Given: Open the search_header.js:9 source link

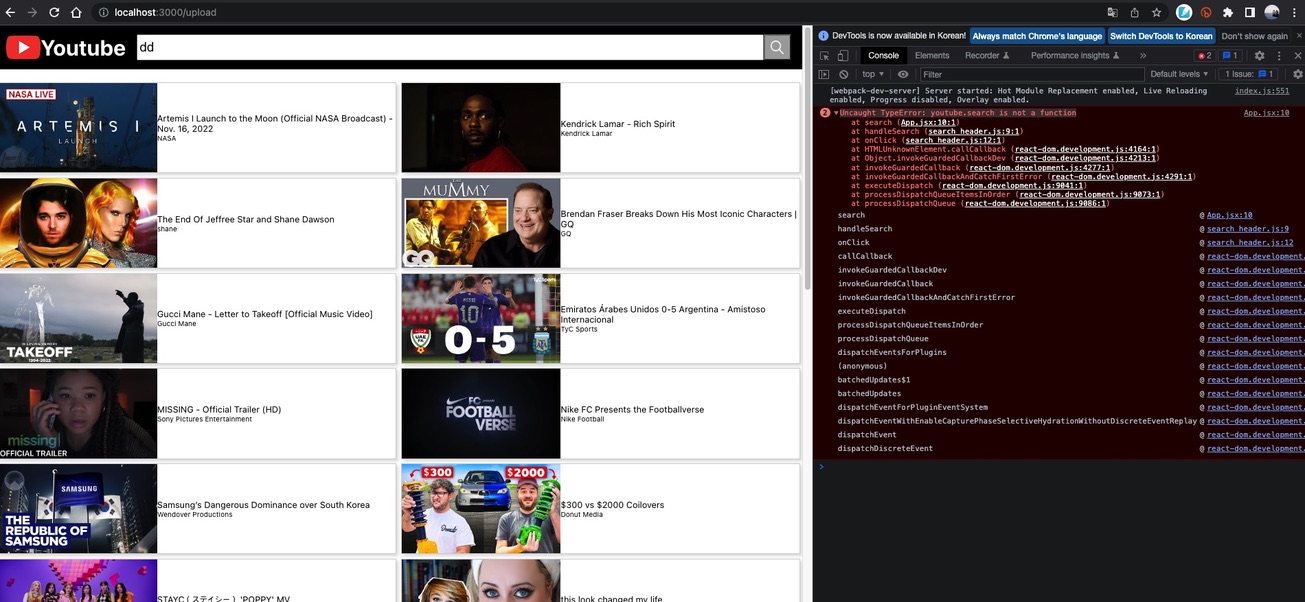Looking at the screenshot, I should click(x=1248, y=229).
